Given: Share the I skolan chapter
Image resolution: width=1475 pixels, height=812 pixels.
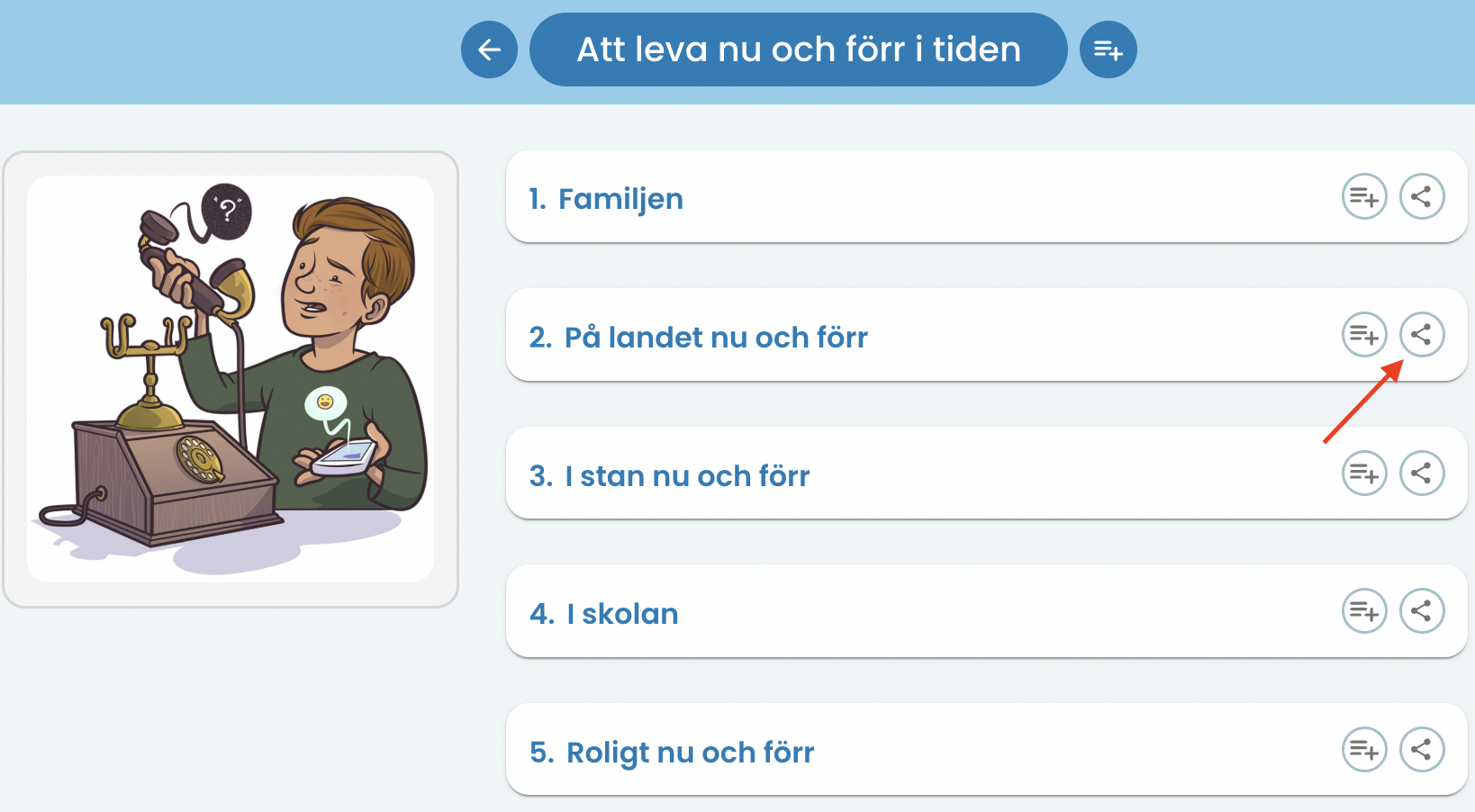Looking at the screenshot, I should (x=1422, y=611).
